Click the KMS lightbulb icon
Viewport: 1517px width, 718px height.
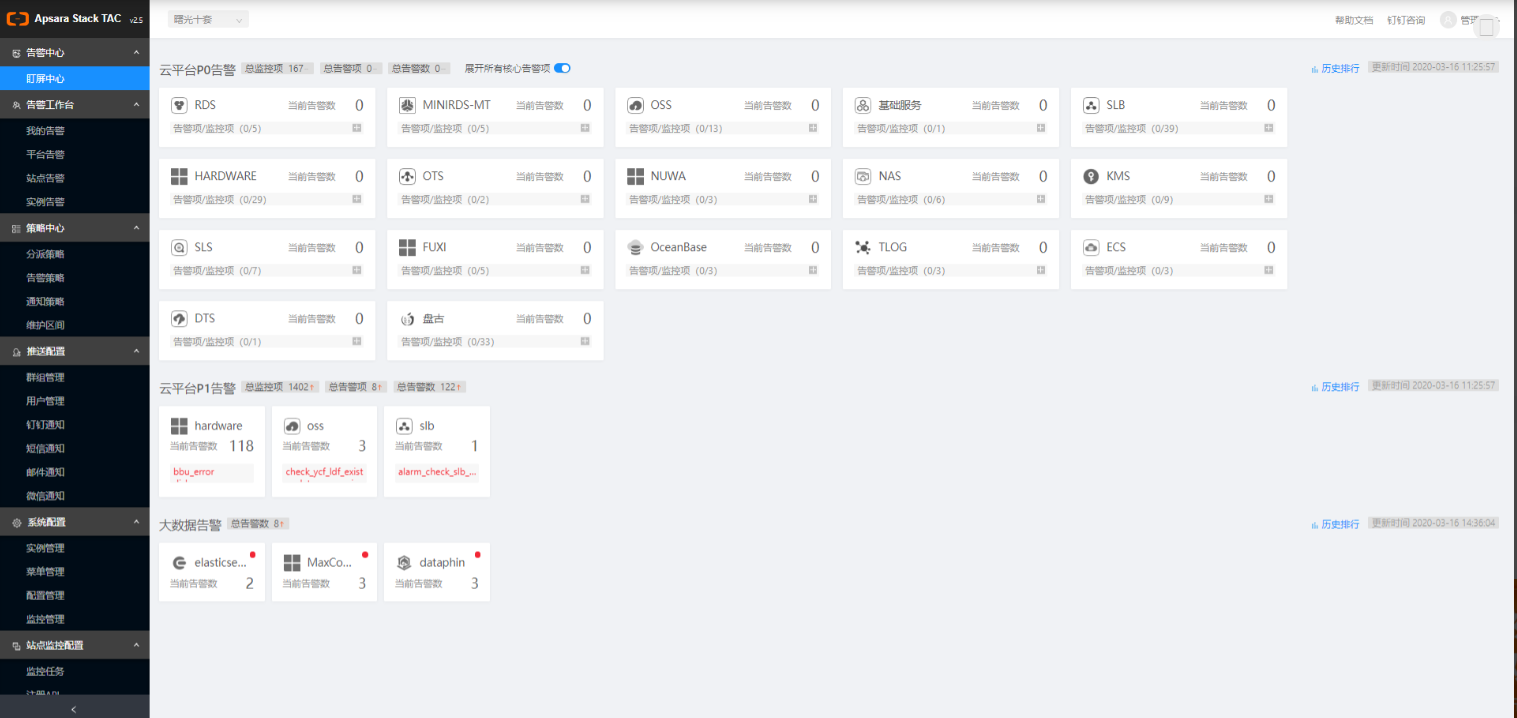coord(1091,176)
